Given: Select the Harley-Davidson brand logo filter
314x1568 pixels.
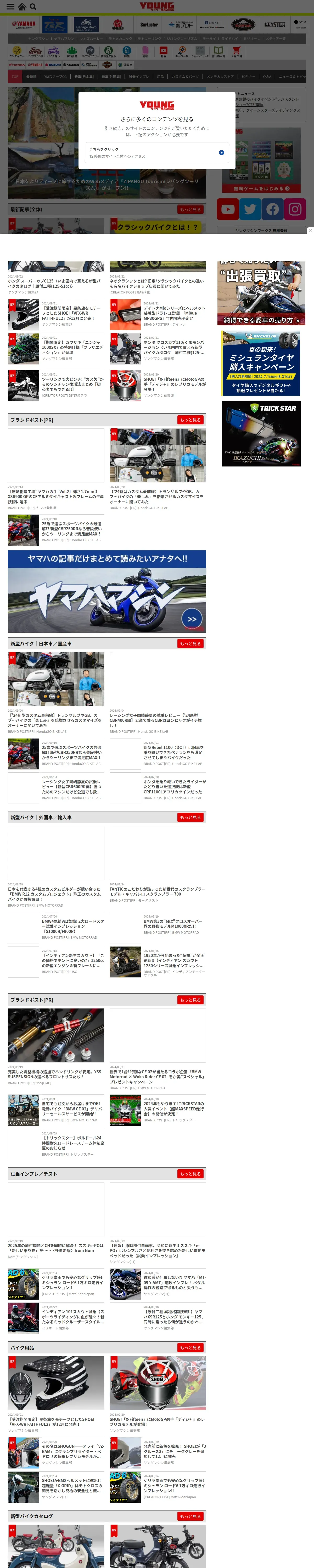Looking at the screenshot, I should click(x=107, y=65).
